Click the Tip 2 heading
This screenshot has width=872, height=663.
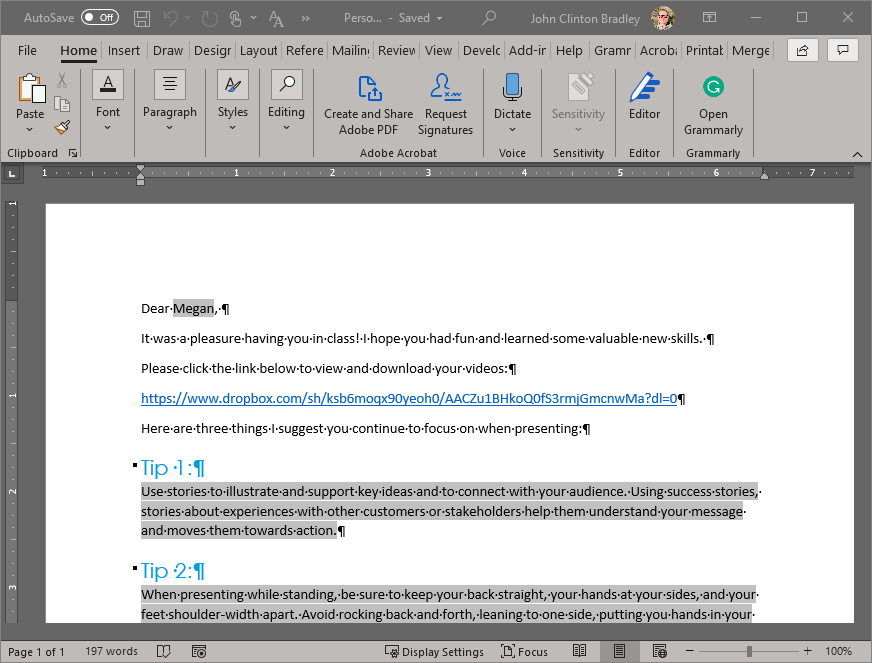coord(173,571)
